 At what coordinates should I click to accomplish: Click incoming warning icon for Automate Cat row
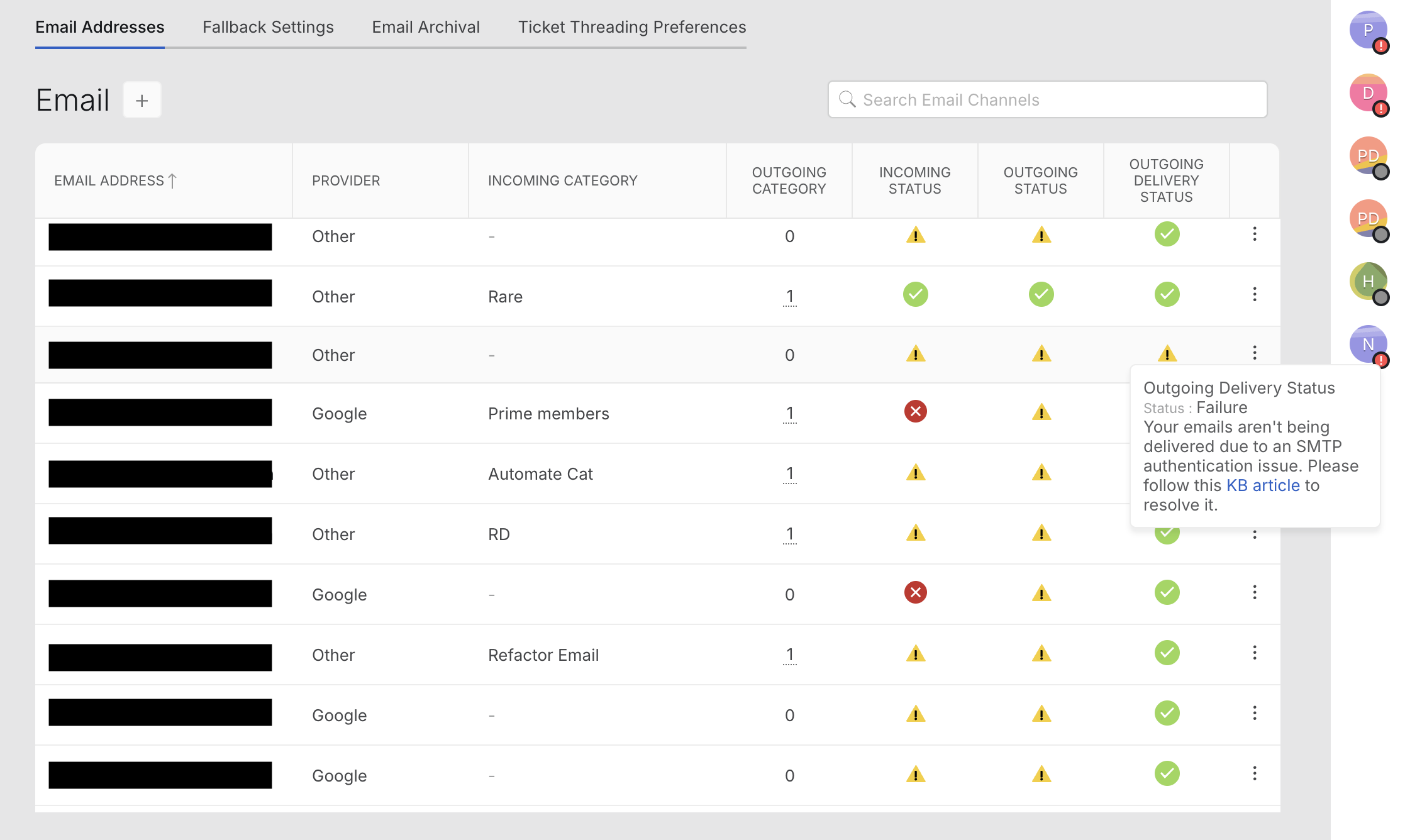(x=915, y=473)
